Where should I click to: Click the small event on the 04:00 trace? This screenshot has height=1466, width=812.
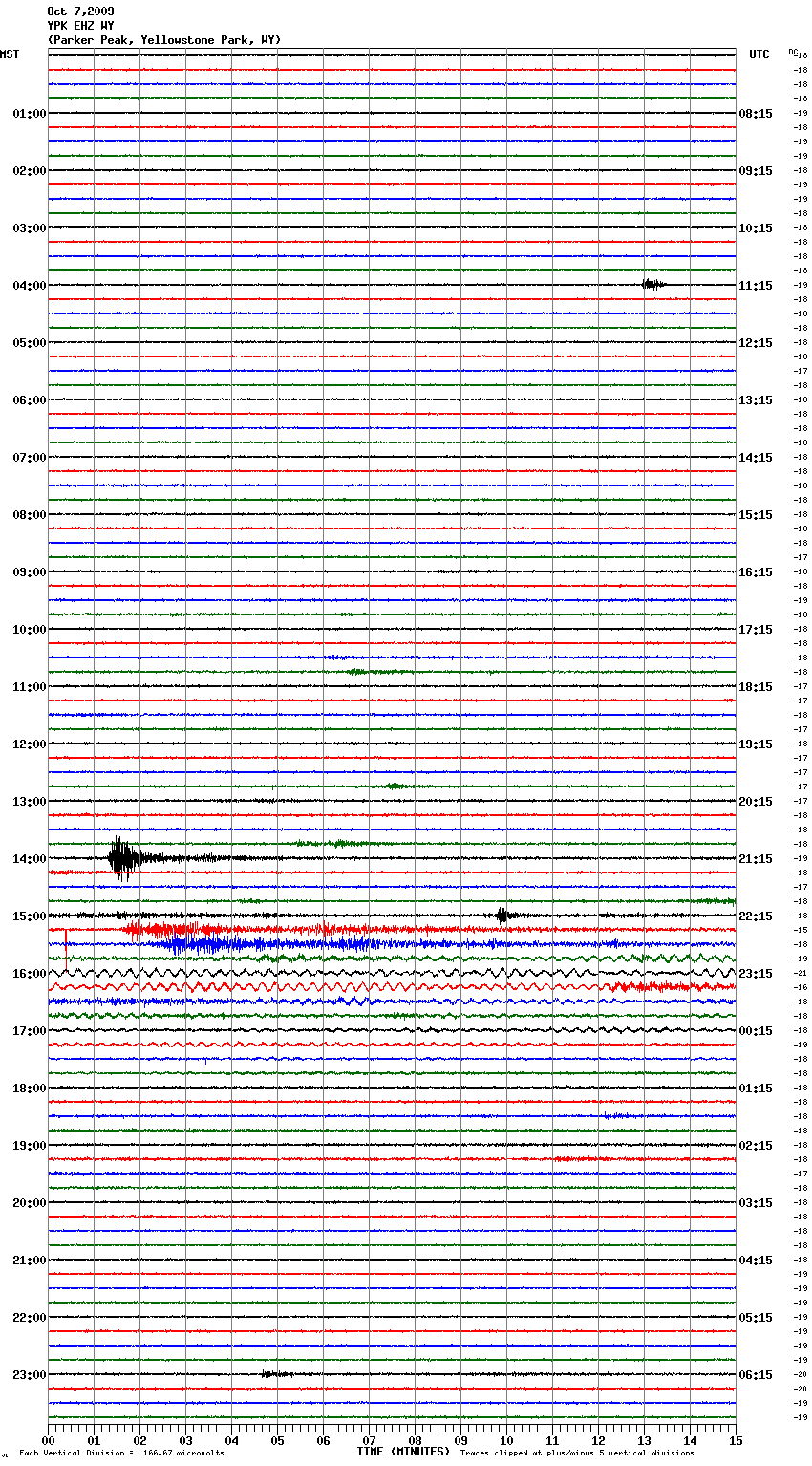tap(652, 284)
